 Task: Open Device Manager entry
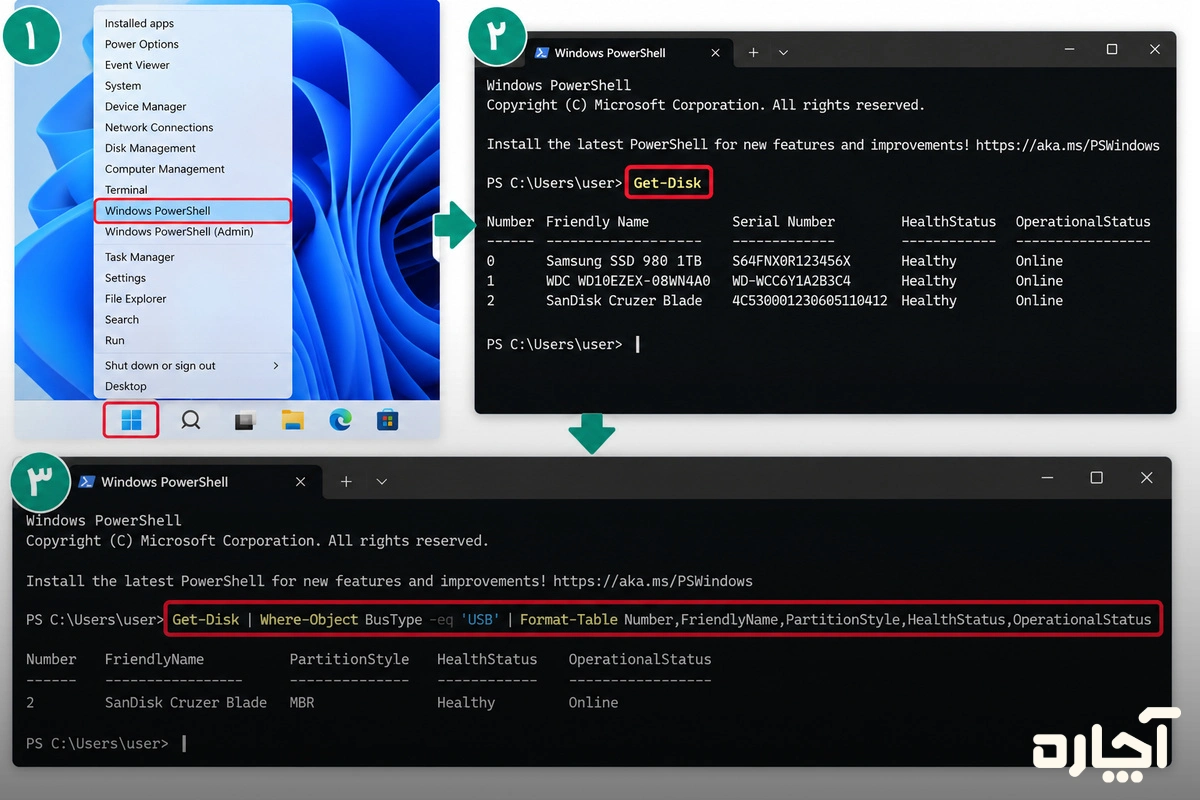(x=146, y=107)
